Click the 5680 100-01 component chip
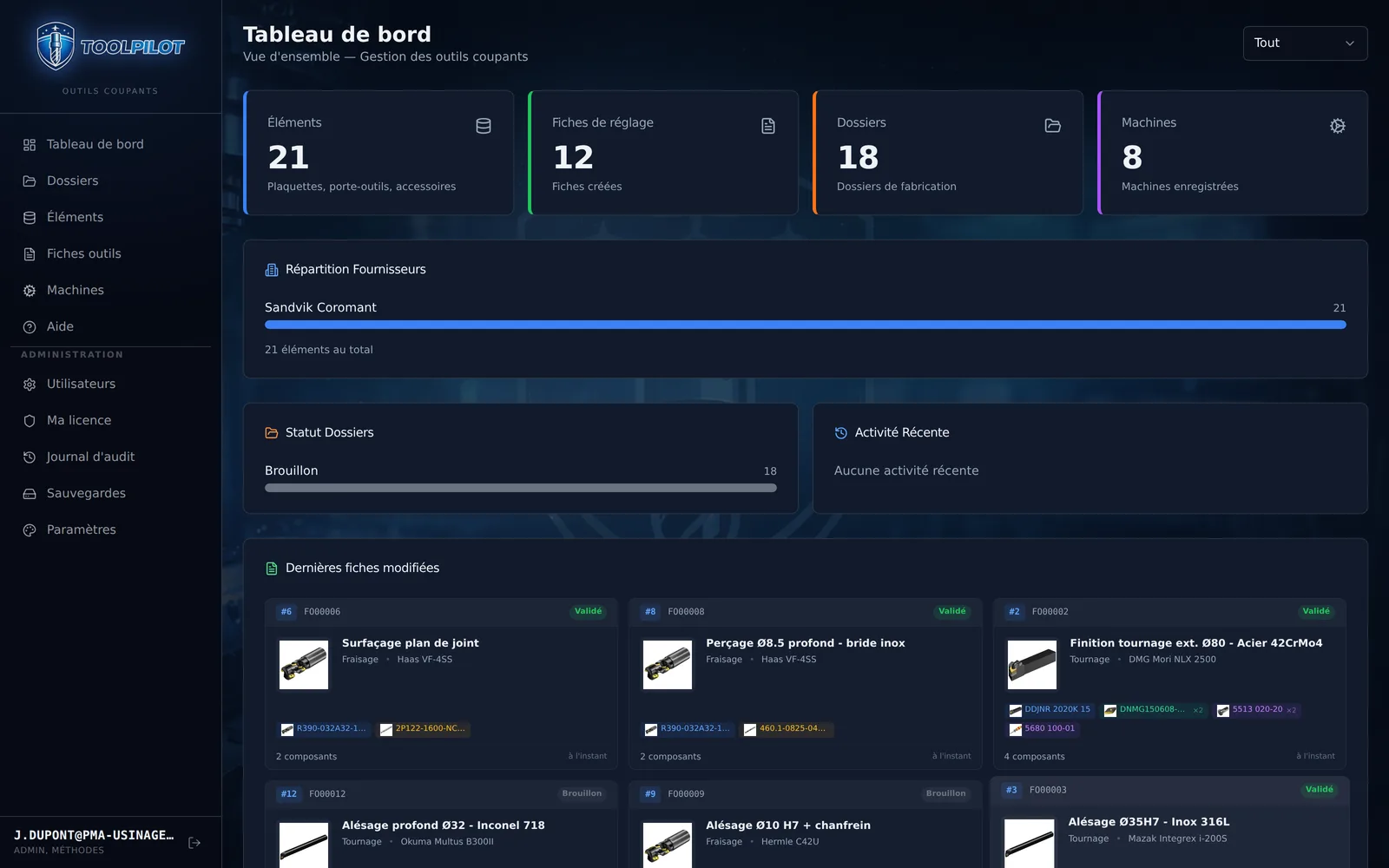This screenshot has height=868, width=1389. click(x=1043, y=729)
